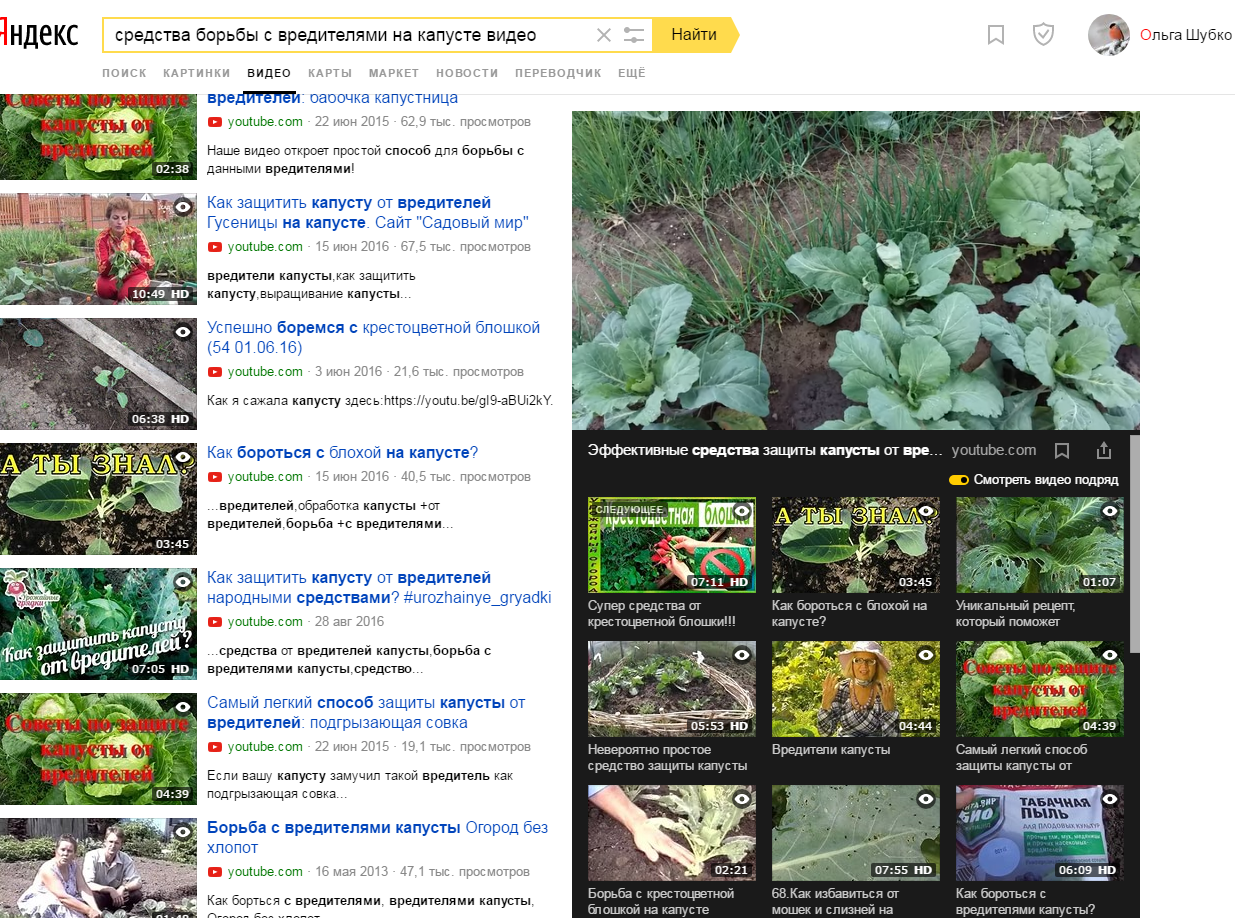The height and width of the screenshot is (918, 1235).
Task: Switch to the Поиск tab
Action: pos(124,73)
